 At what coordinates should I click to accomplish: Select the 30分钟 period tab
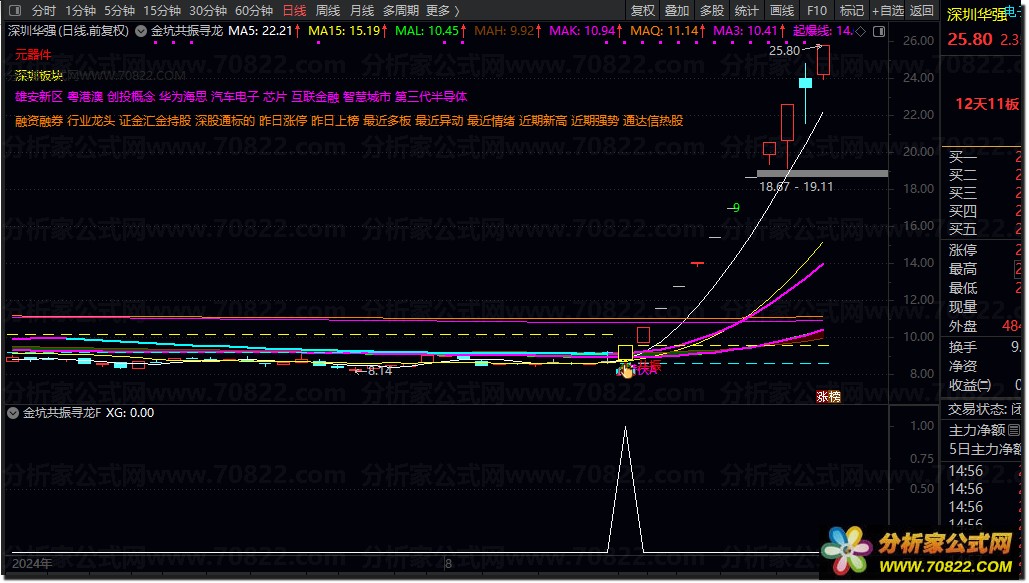[208, 11]
